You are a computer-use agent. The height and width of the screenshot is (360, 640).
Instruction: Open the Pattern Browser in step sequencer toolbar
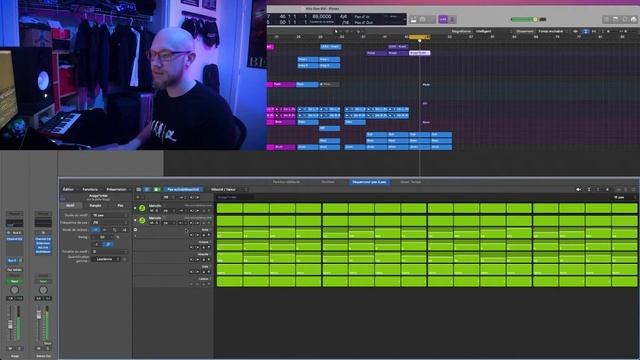pyautogui.click(x=138, y=189)
